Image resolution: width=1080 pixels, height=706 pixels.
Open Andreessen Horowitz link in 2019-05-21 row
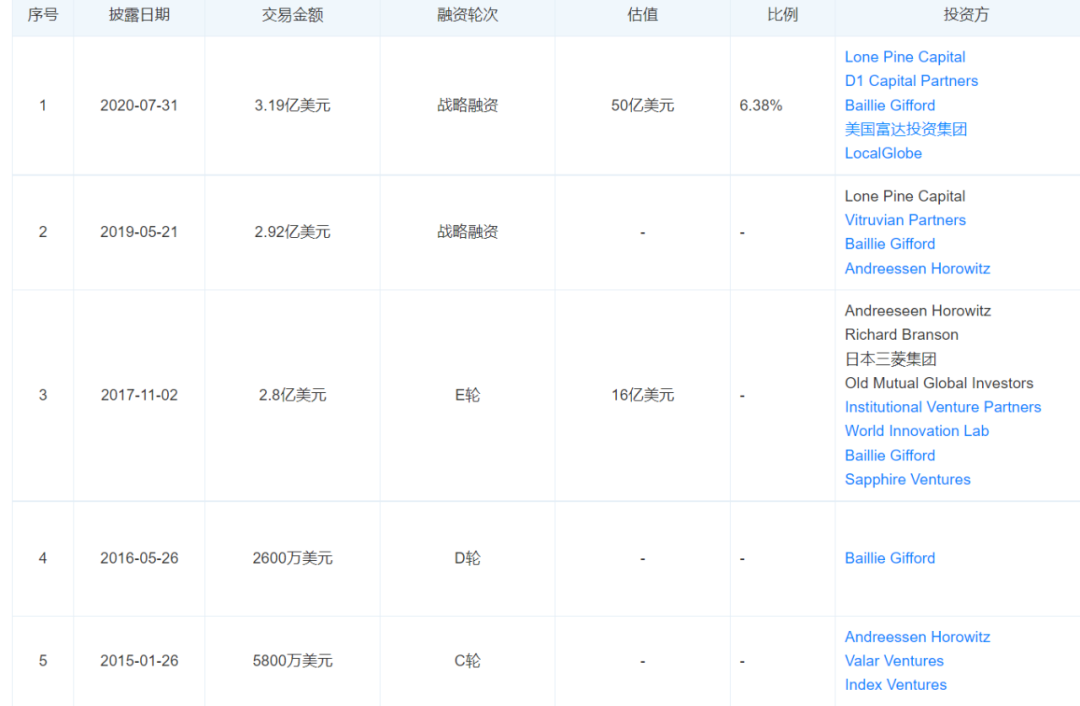tap(917, 269)
